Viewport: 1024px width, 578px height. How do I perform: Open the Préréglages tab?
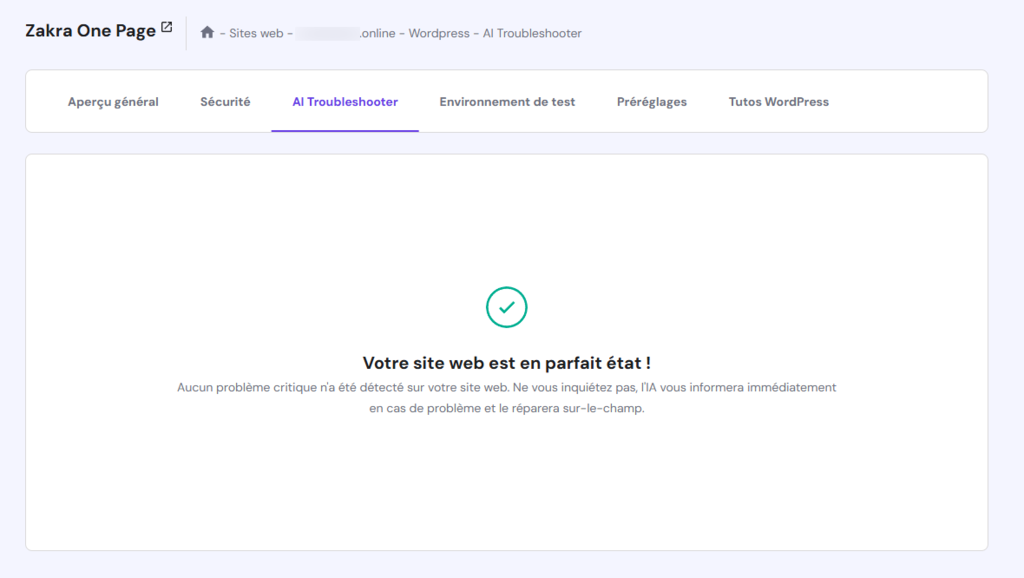pyautogui.click(x=651, y=101)
